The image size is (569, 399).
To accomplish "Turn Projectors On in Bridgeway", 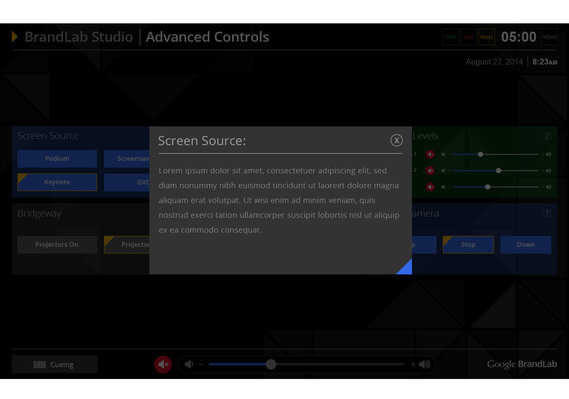I will (57, 244).
